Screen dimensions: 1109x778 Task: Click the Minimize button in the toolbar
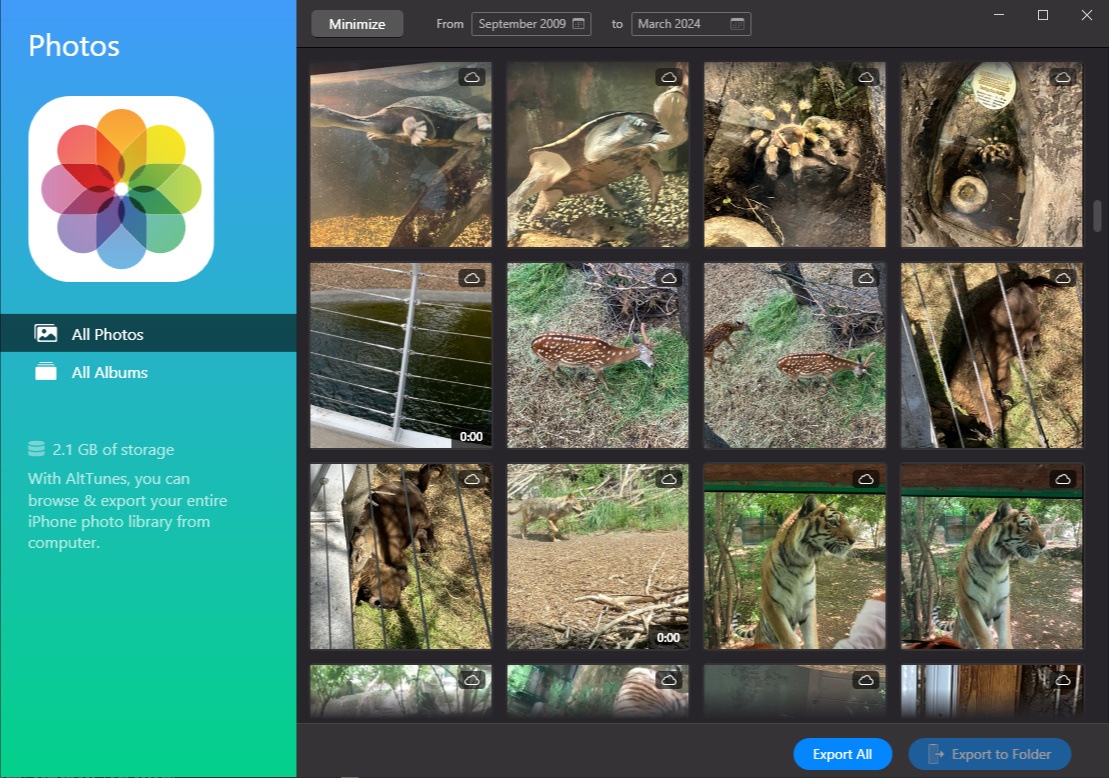(x=357, y=23)
